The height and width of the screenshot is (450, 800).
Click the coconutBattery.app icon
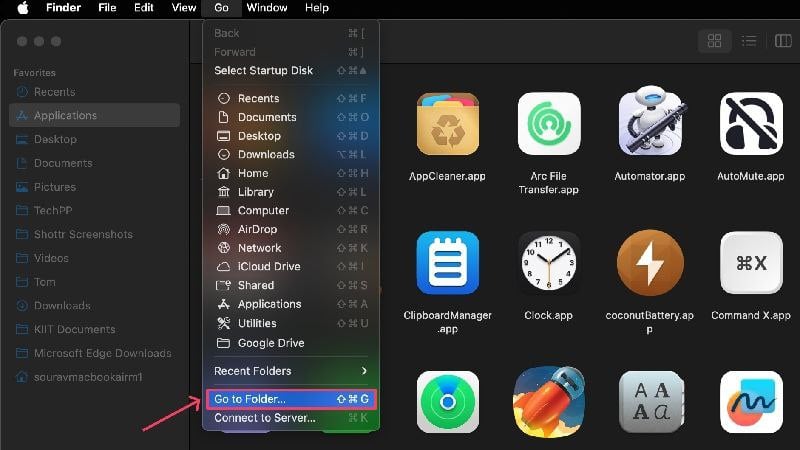point(649,263)
